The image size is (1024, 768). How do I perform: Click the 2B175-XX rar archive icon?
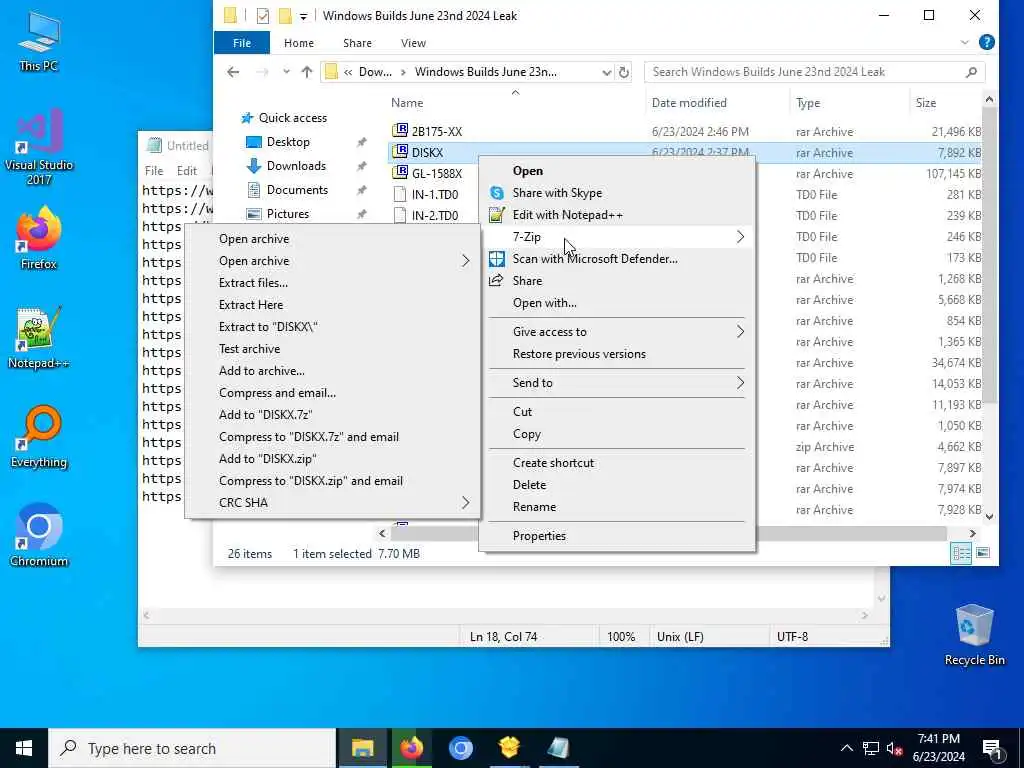click(x=400, y=131)
